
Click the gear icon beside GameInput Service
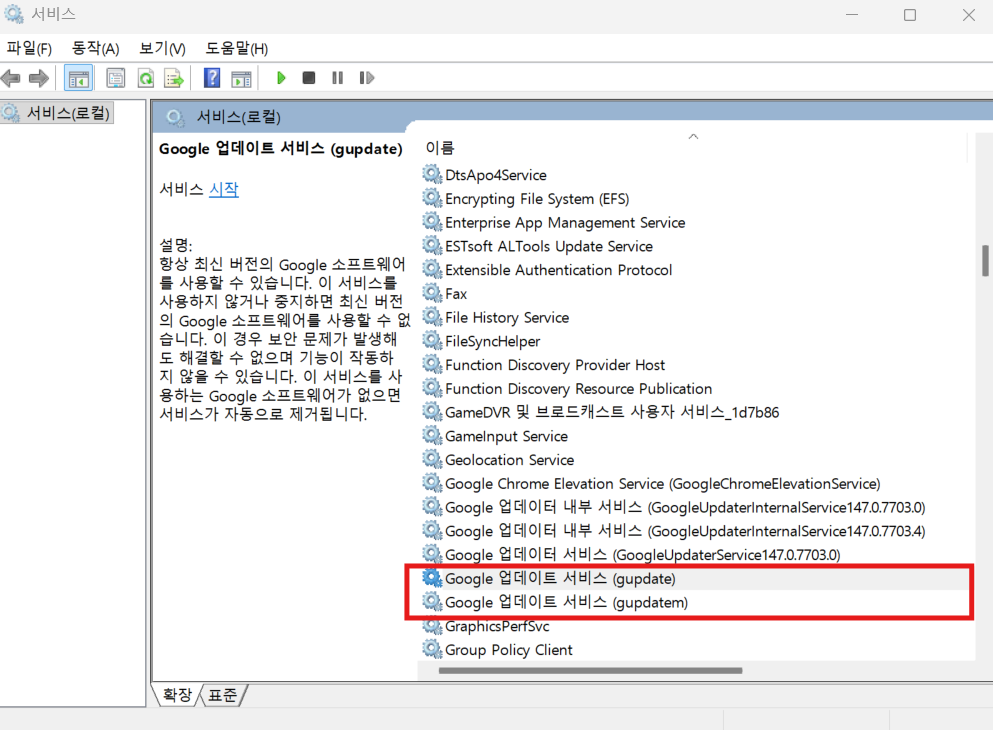coord(433,436)
